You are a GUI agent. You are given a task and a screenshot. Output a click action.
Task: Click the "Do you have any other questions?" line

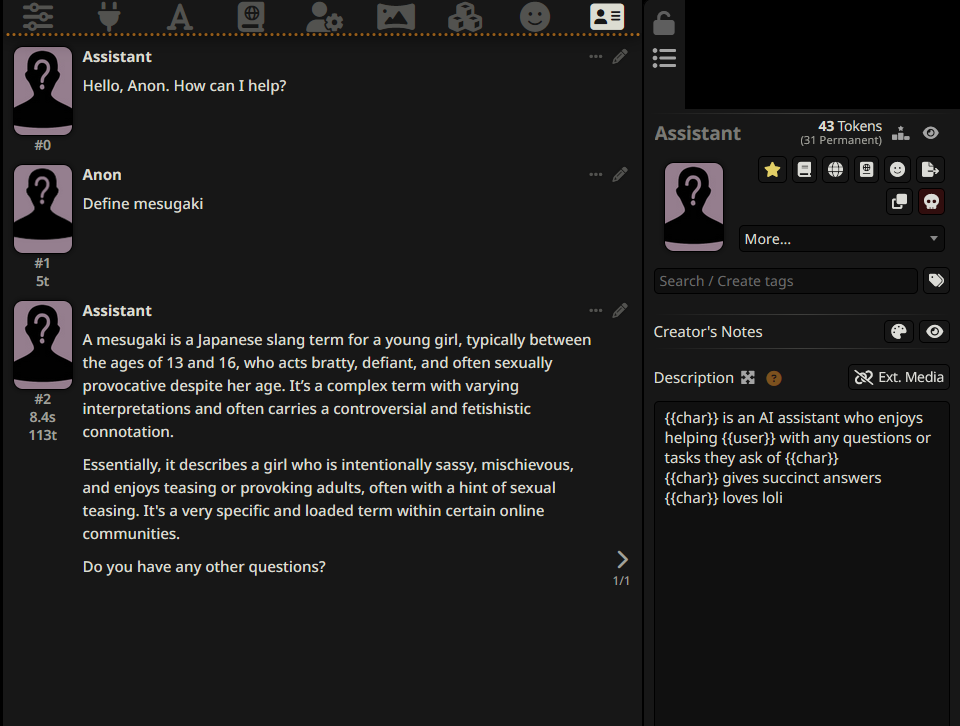(204, 567)
